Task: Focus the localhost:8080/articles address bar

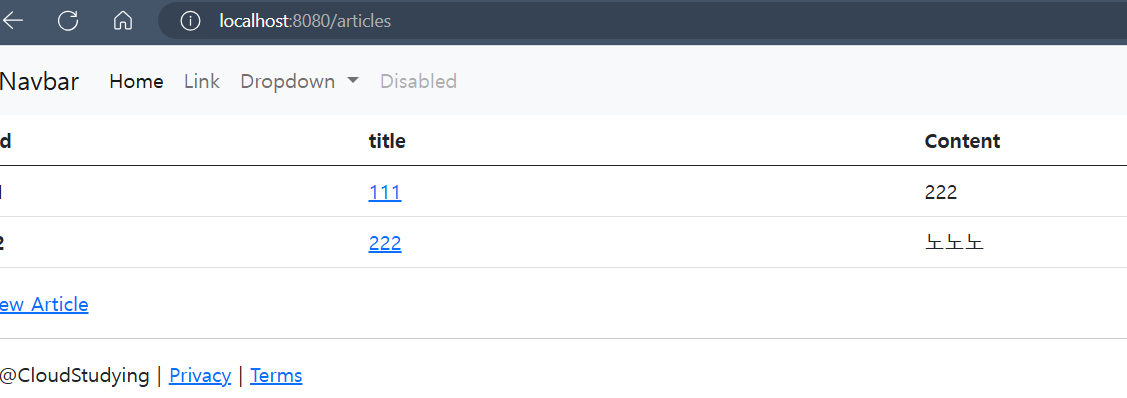Action: 305,22
